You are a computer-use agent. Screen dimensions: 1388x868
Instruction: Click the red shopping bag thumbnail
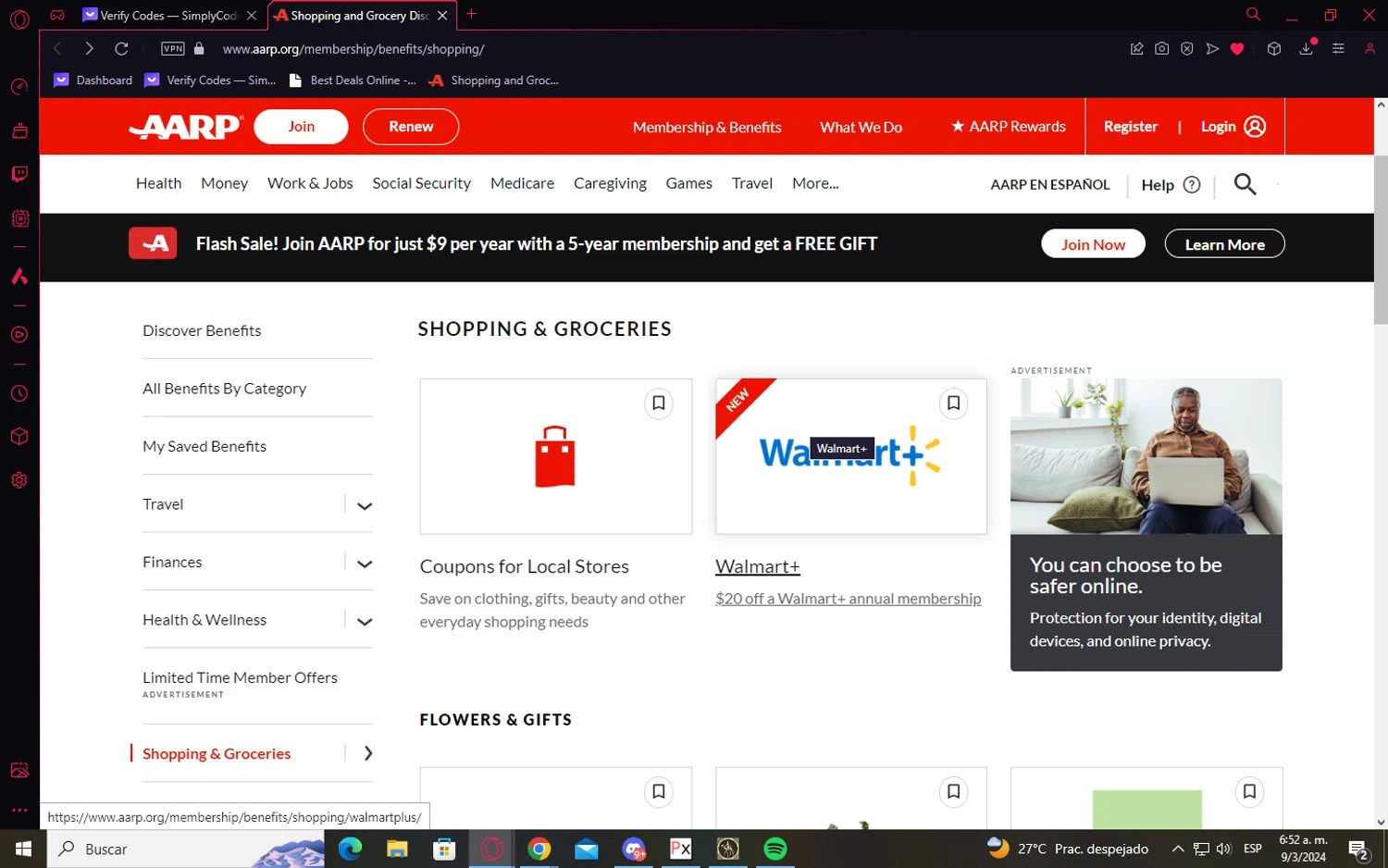tap(555, 456)
